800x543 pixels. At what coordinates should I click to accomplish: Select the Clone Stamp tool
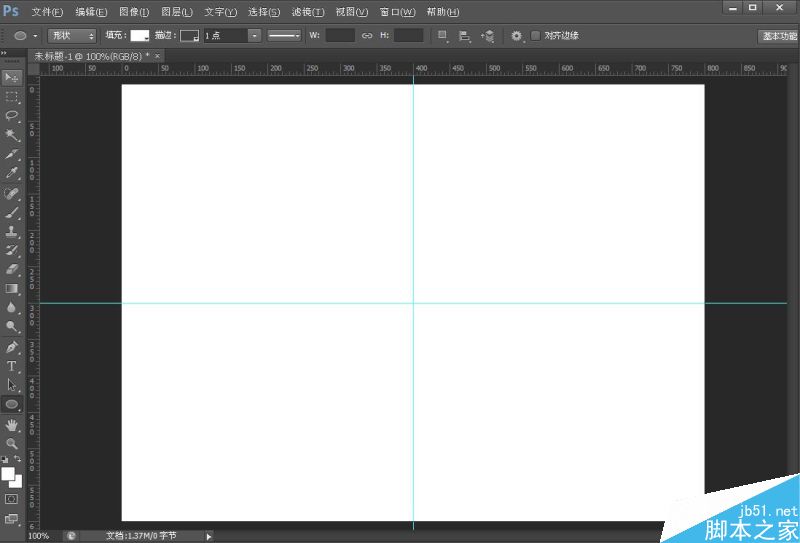(x=12, y=231)
